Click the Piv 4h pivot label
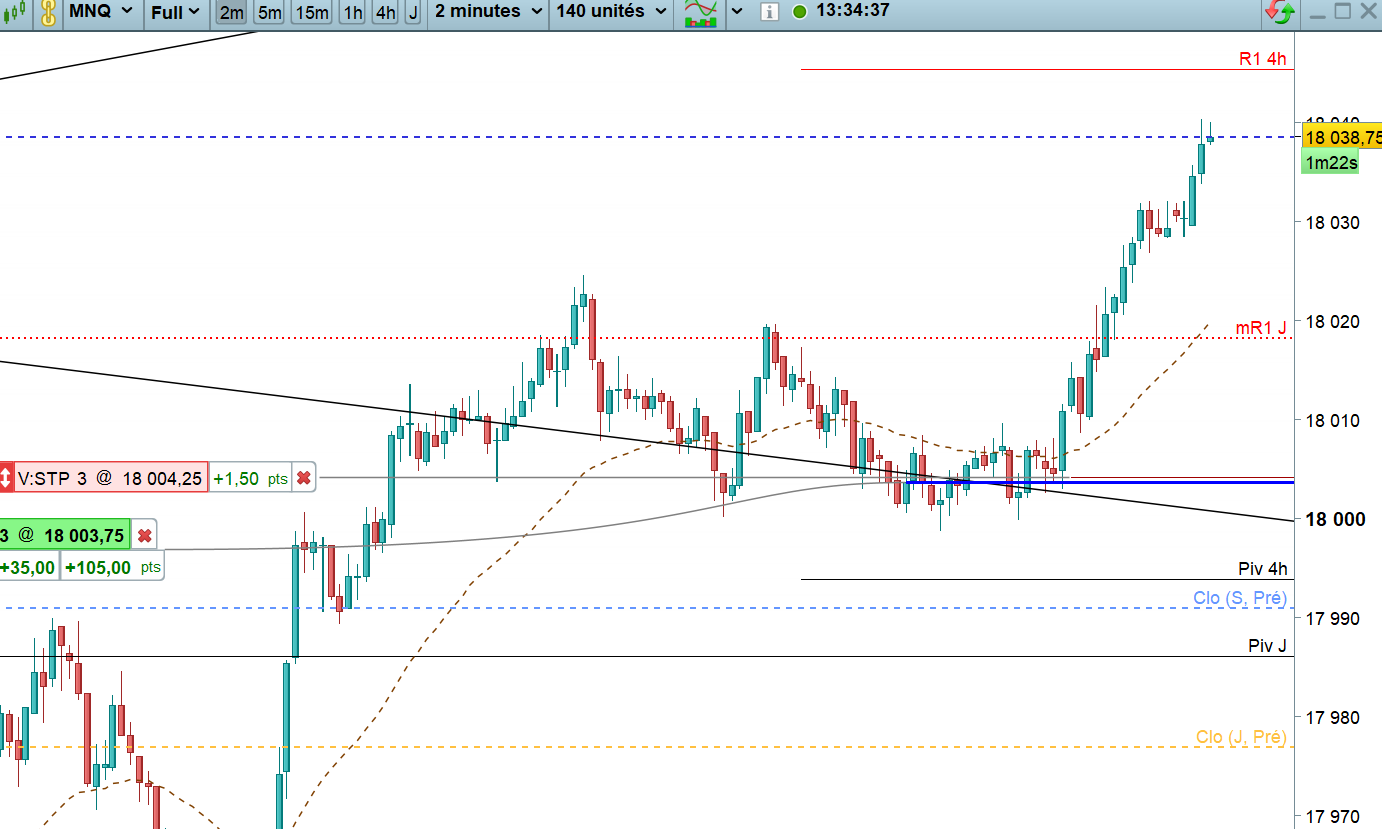 1263,569
